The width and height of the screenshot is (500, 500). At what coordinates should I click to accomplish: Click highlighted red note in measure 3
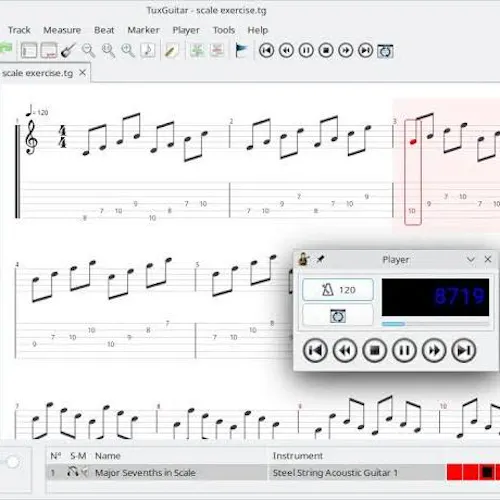coord(413,142)
